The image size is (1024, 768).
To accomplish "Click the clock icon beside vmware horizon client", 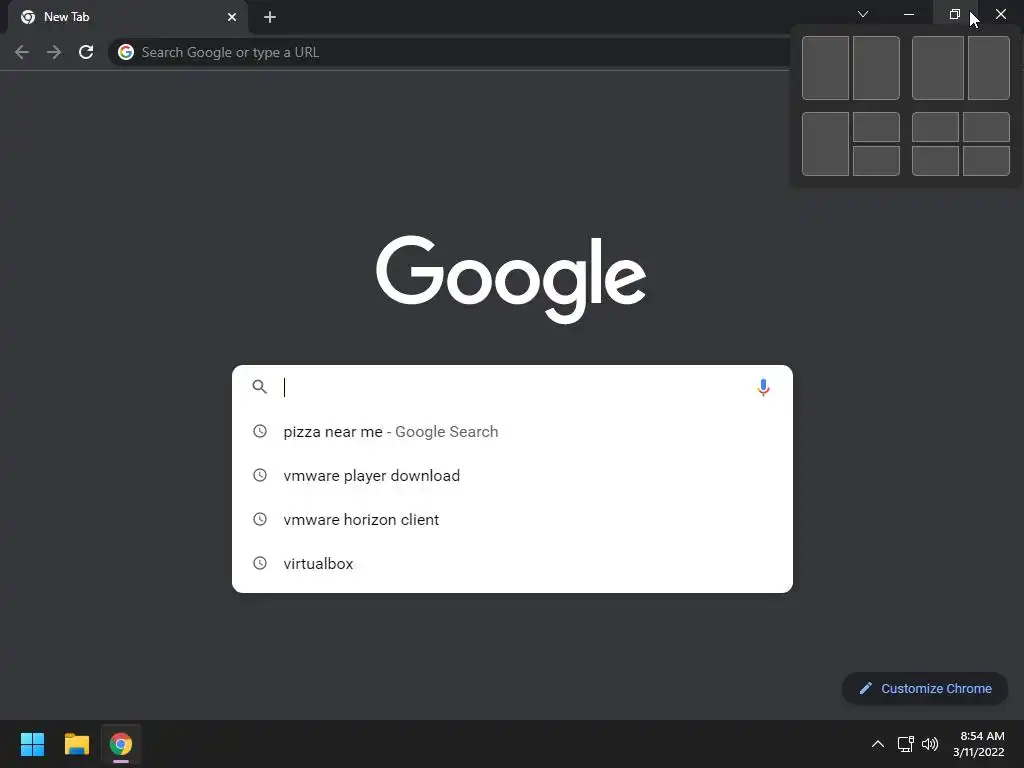I will 260,519.
